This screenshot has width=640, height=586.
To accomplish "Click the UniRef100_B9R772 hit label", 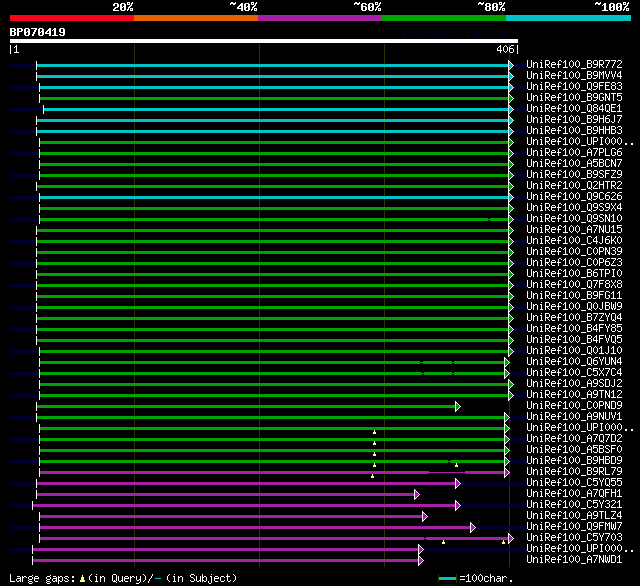I will (x=574, y=64).
